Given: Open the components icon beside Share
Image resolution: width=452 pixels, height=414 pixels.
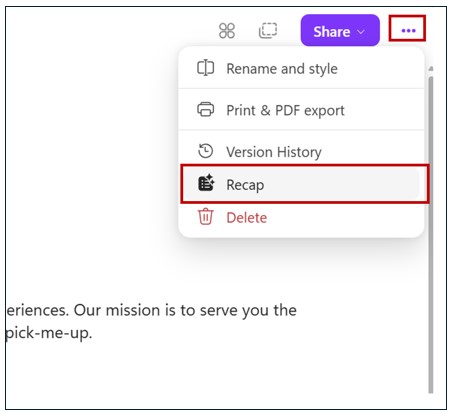Looking at the screenshot, I should tap(227, 31).
